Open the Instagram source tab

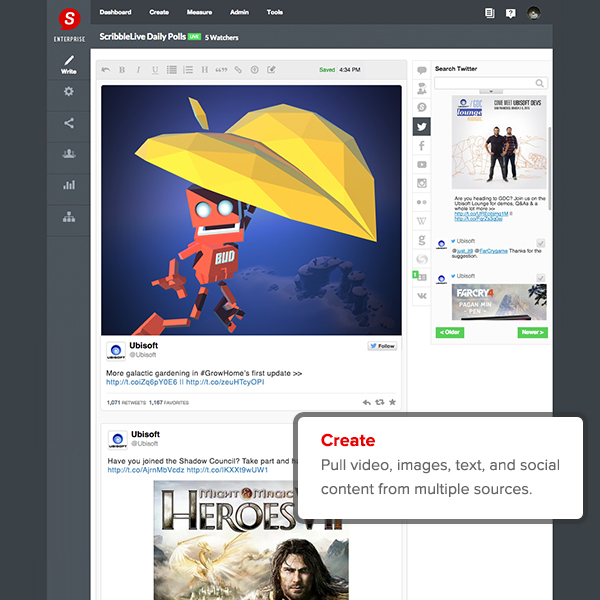tap(422, 183)
